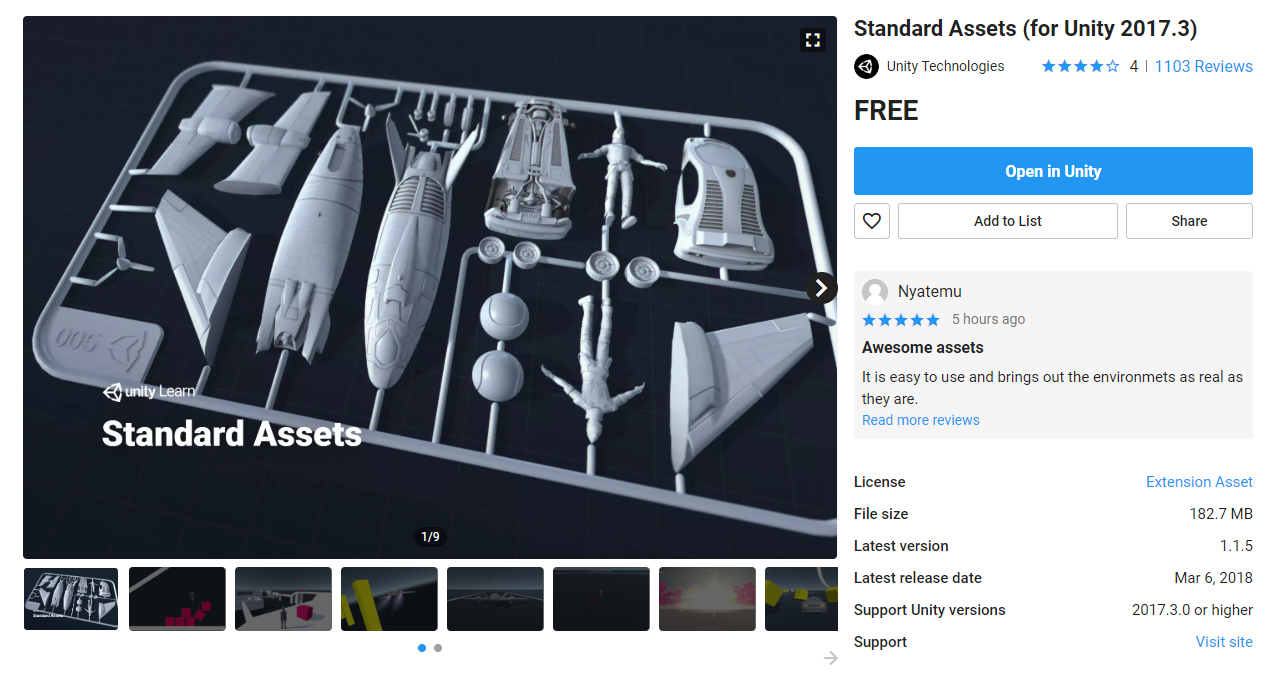This screenshot has height=690, width=1283.
Task: Click the Unity Technologies publisher logo
Action: coord(866,66)
